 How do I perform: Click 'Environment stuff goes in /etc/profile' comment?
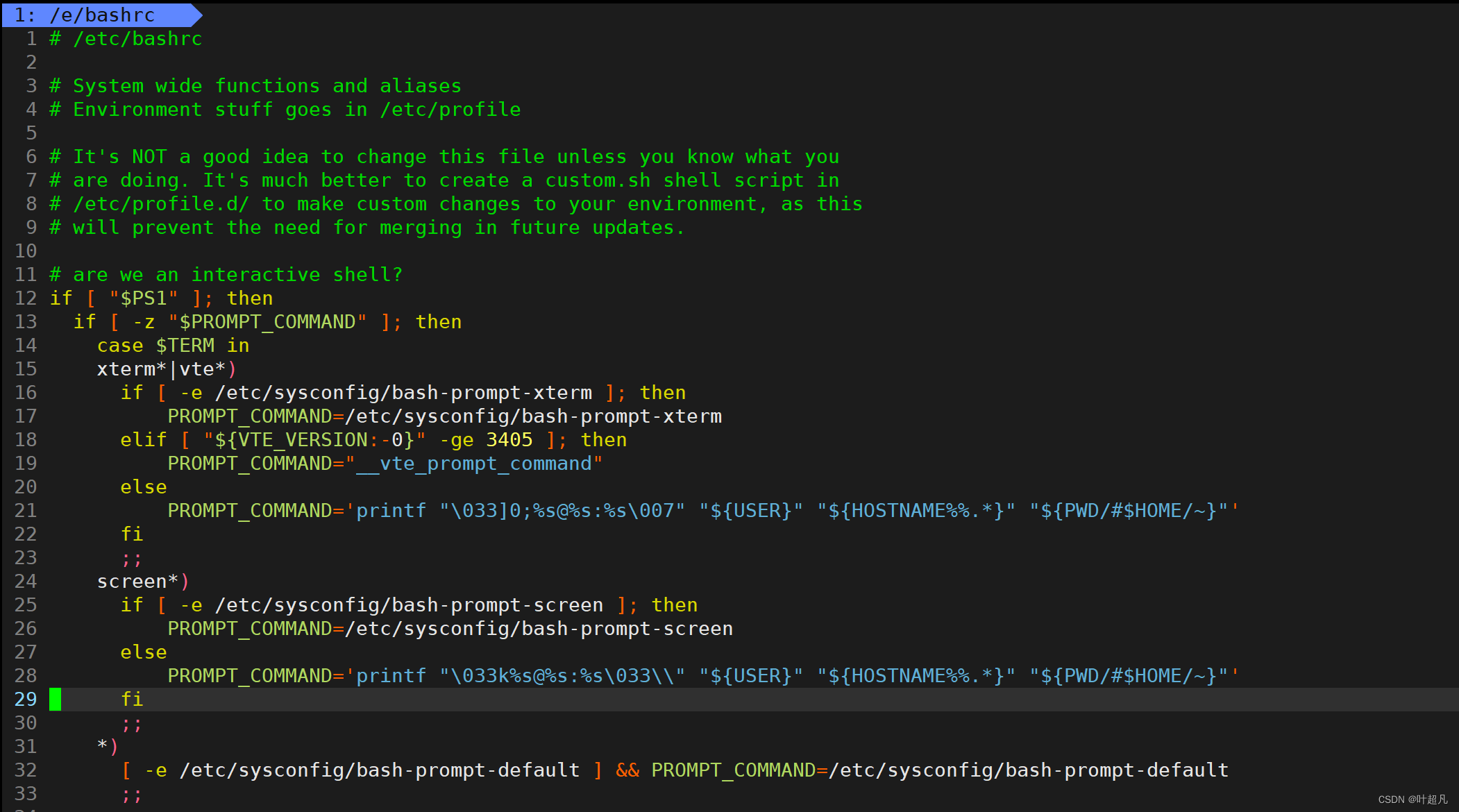(x=297, y=110)
